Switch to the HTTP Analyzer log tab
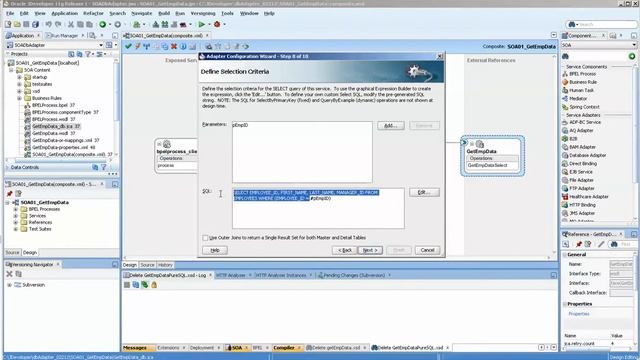The height and width of the screenshot is (360, 640). pos(230,276)
